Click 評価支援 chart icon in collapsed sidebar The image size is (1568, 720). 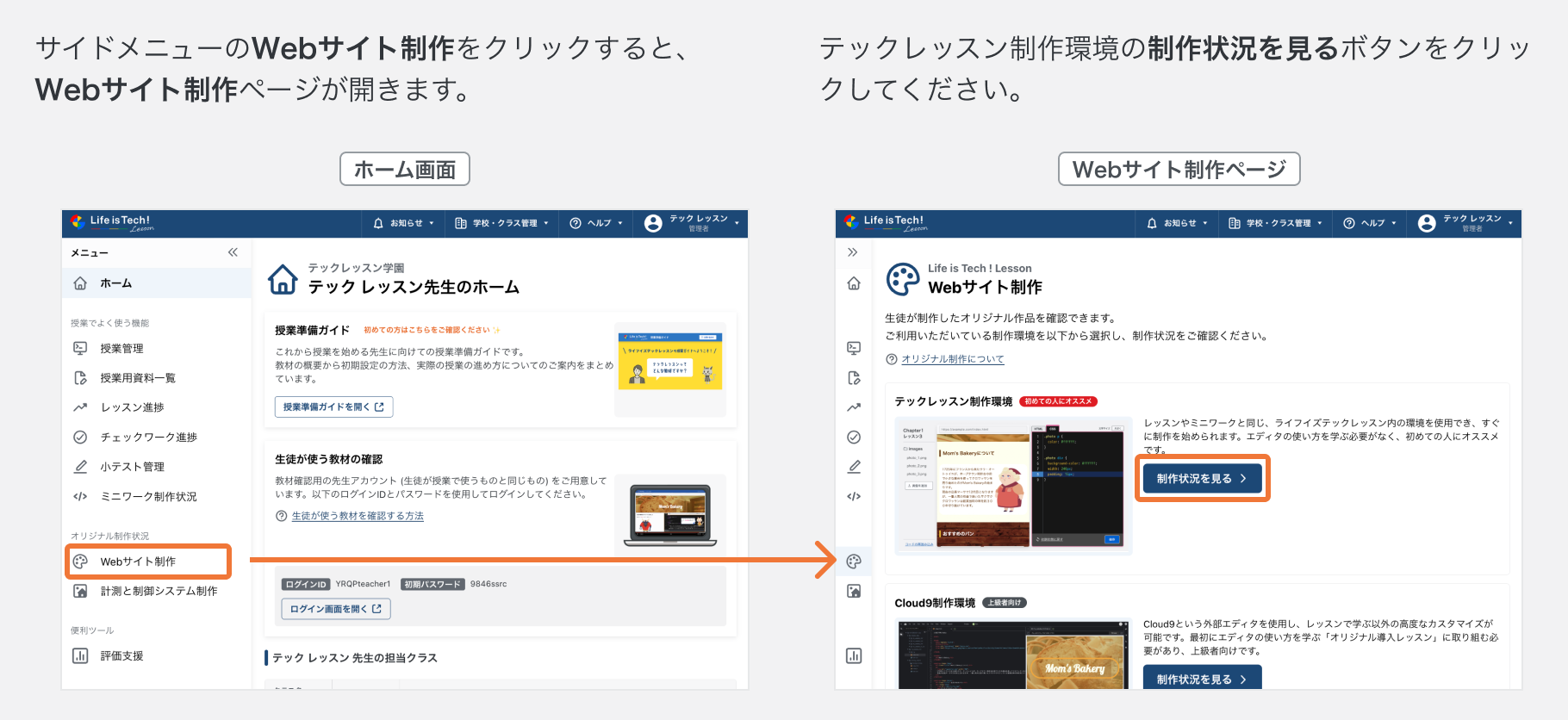(854, 656)
